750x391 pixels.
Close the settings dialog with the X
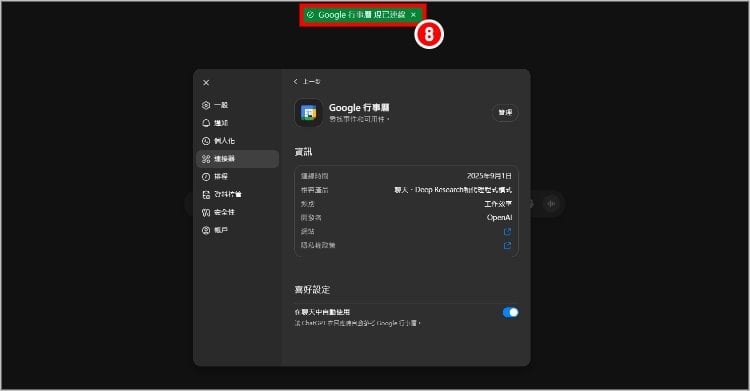(206, 83)
